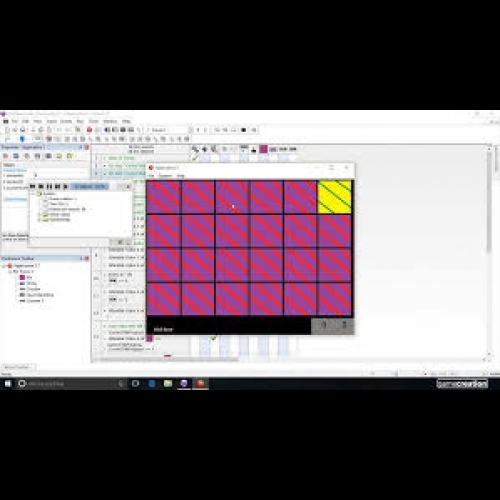Stop the application from the debugger bar
This screenshot has height=500, width=500.
(41, 187)
